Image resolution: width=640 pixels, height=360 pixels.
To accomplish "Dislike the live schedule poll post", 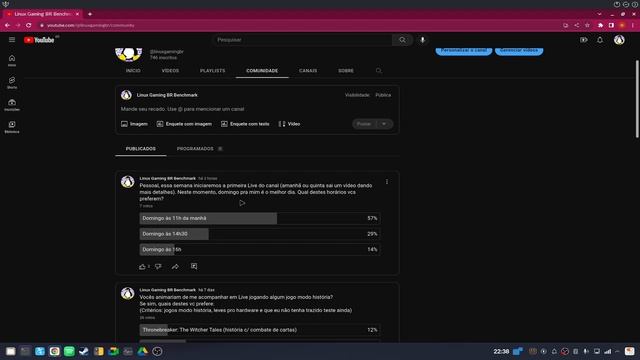I will tap(158, 267).
